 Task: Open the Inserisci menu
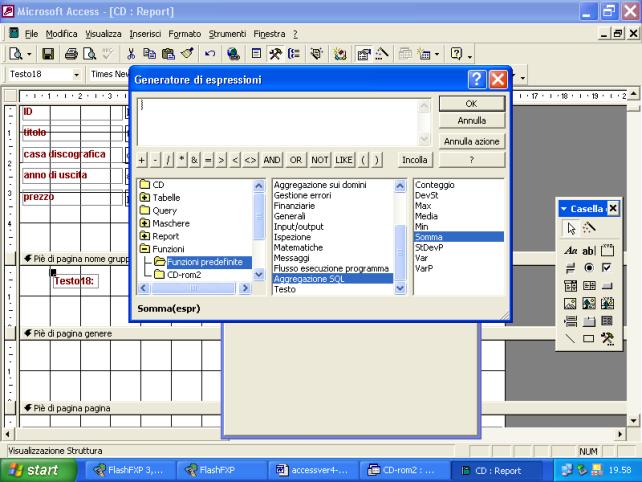click(145, 34)
